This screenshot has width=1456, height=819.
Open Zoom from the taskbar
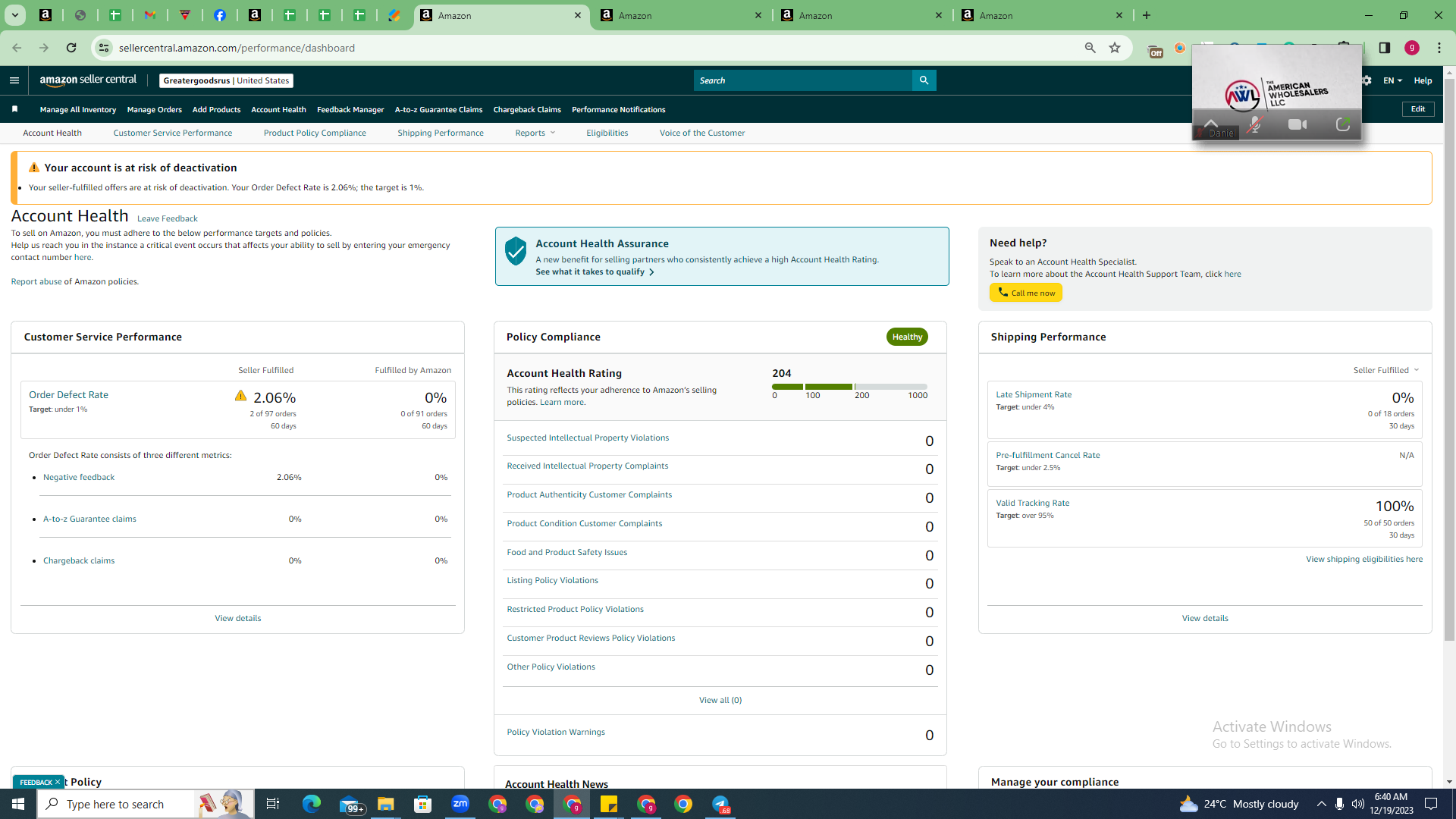460,804
